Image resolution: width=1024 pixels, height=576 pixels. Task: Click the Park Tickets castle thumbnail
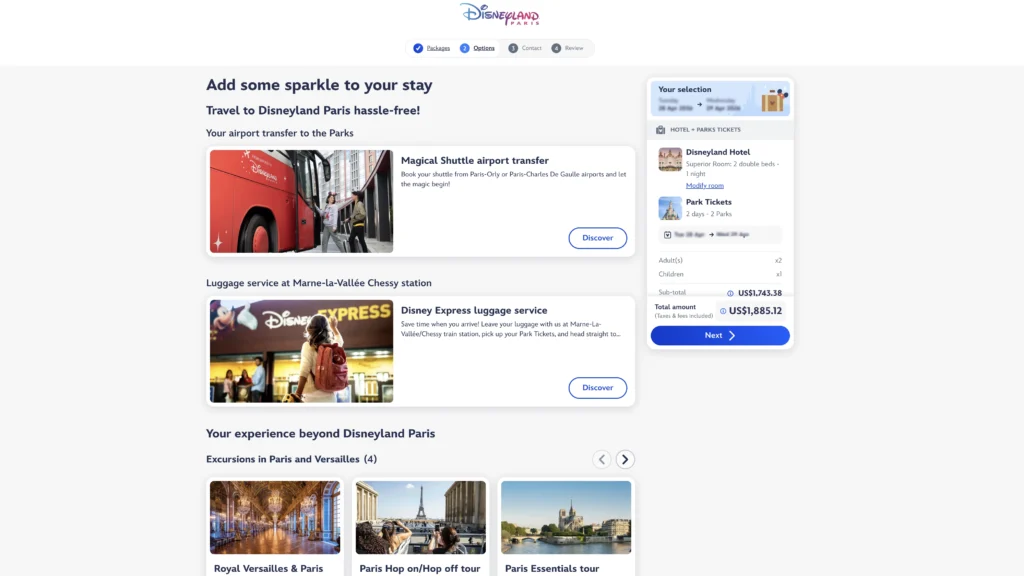(x=670, y=208)
